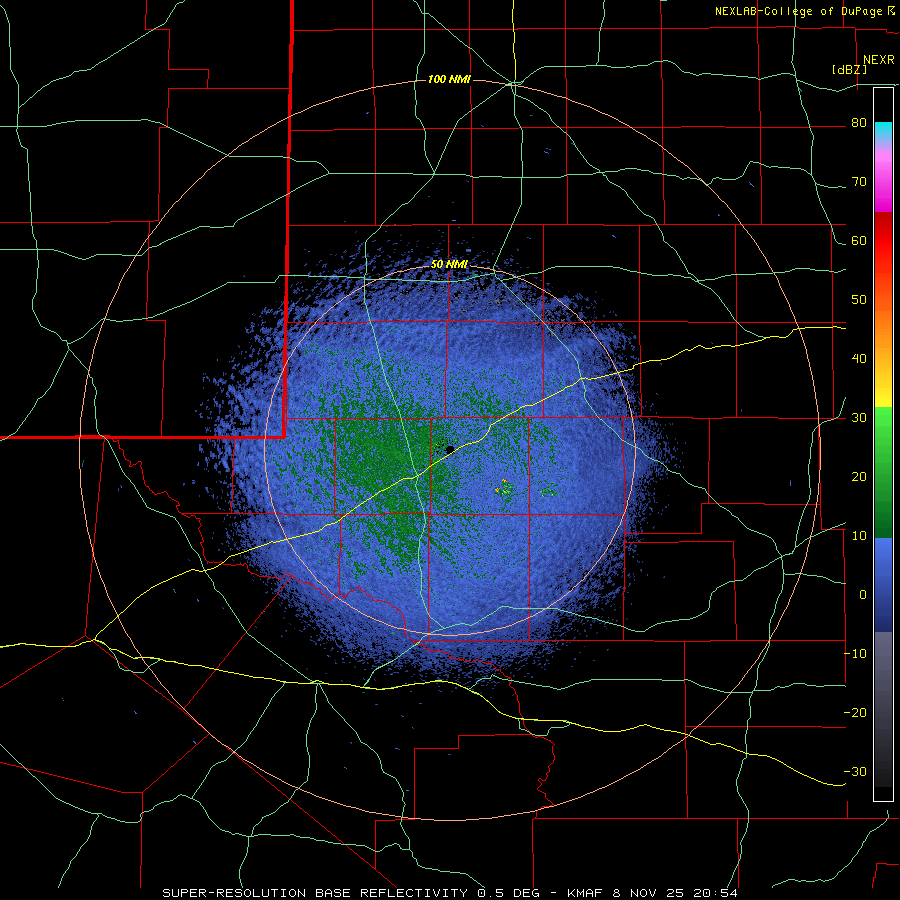Click the 70 dBZ scale value
Image resolution: width=900 pixels, height=900 pixels.
click(859, 182)
